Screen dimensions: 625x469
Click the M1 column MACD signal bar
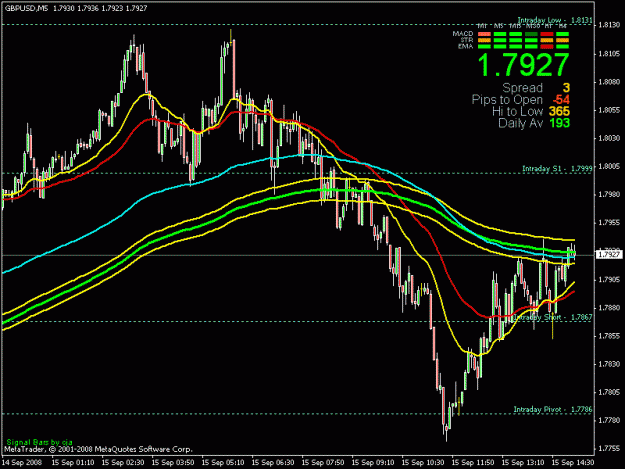pos(484,34)
